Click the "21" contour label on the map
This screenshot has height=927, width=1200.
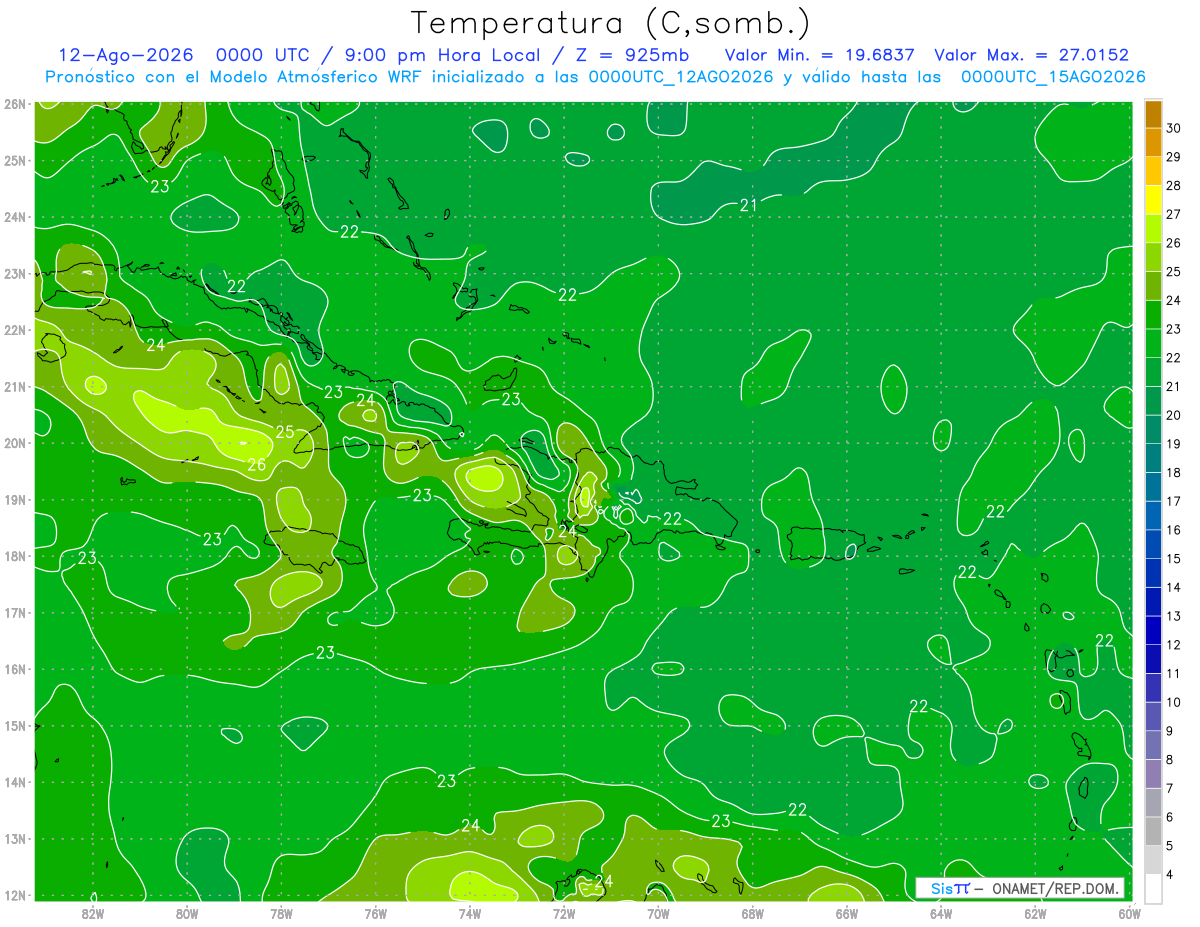click(x=748, y=205)
